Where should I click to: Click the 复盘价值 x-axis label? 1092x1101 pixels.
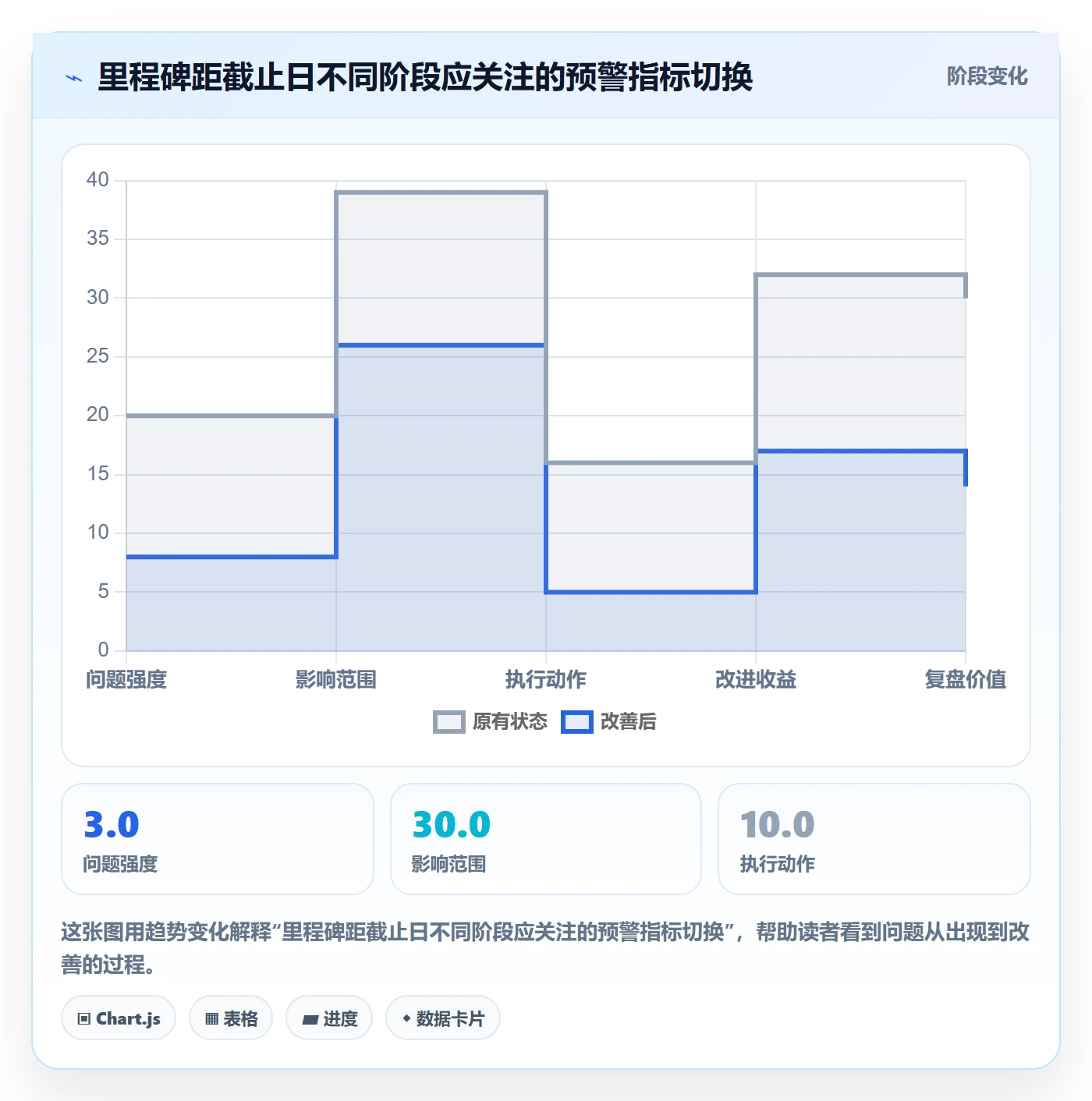click(966, 680)
